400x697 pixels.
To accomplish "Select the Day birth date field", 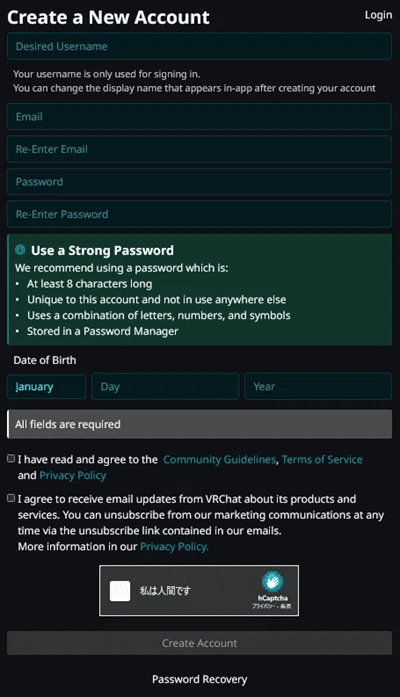I will pos(165,386).
